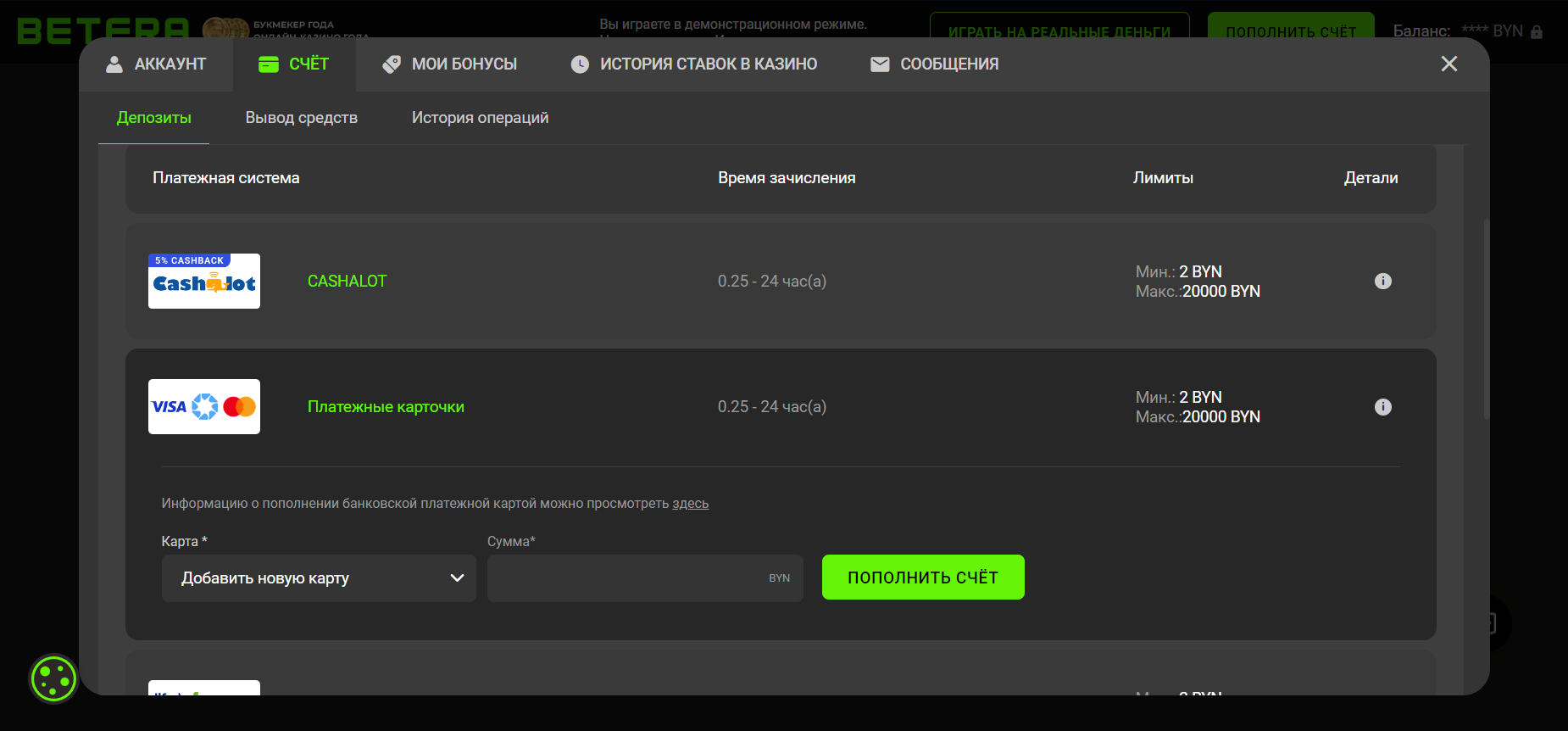This screenshot has height=731, width=1568.
Task: Open the здесь information link
Action: [x=690, y=504]
